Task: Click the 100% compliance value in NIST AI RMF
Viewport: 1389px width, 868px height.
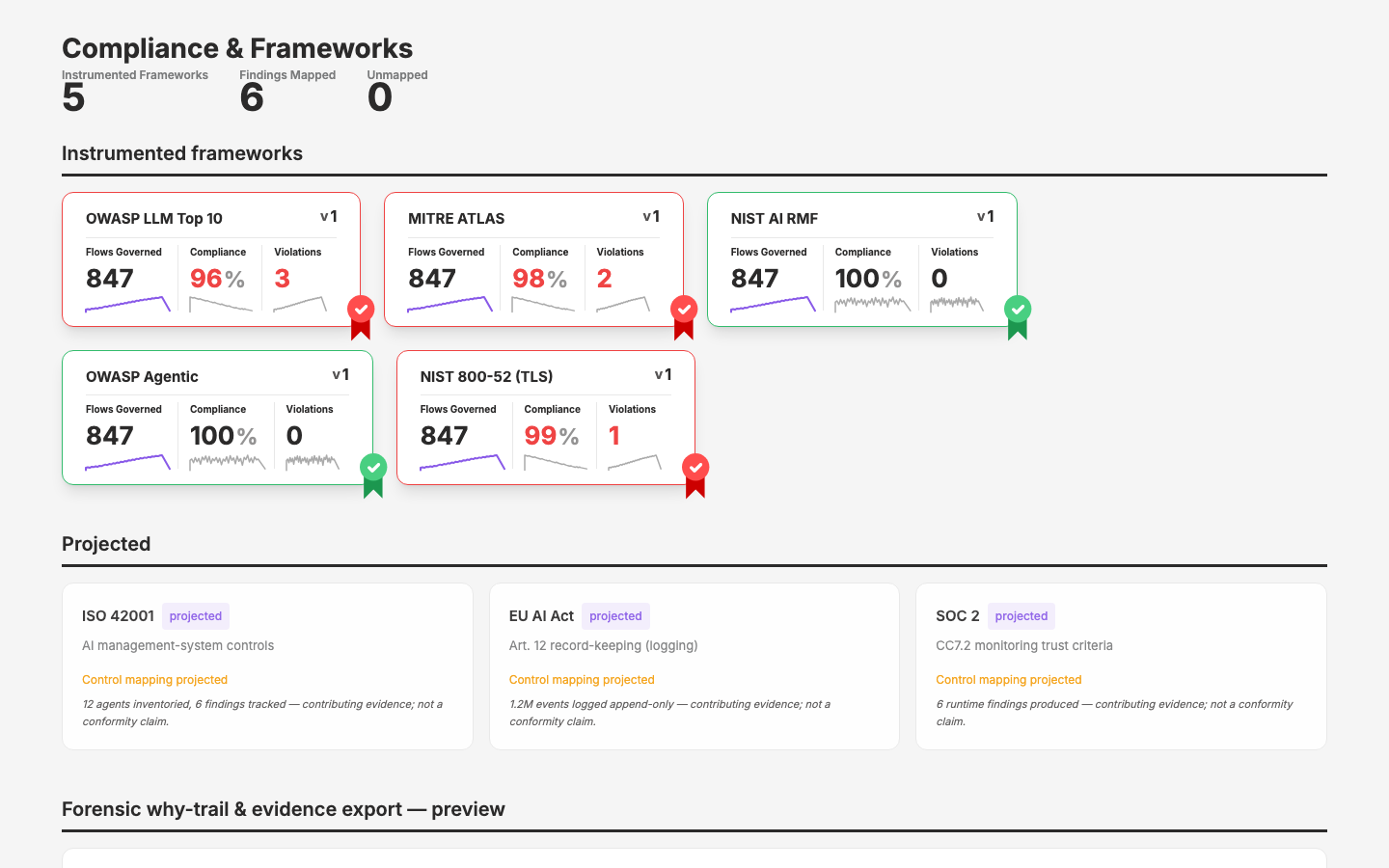Action: point(868,279)
